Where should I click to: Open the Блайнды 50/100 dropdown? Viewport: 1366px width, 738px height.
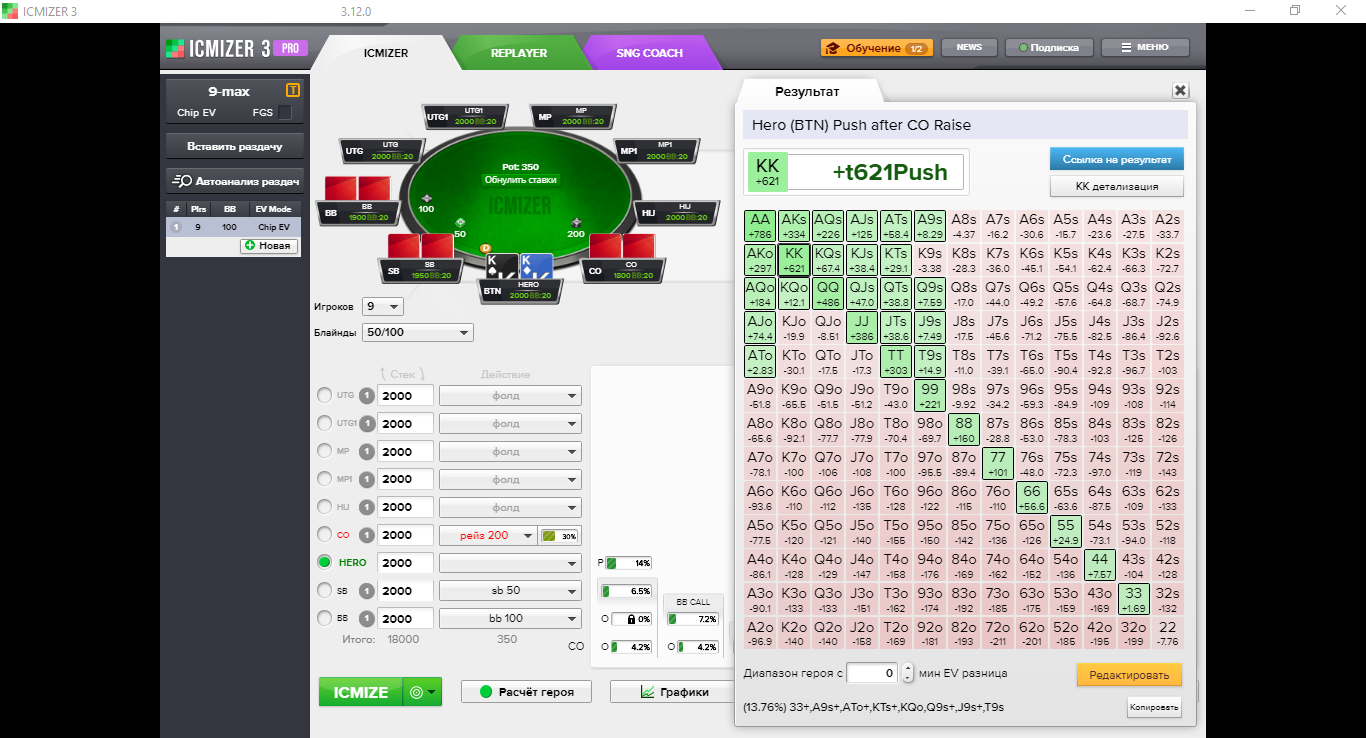418,333
